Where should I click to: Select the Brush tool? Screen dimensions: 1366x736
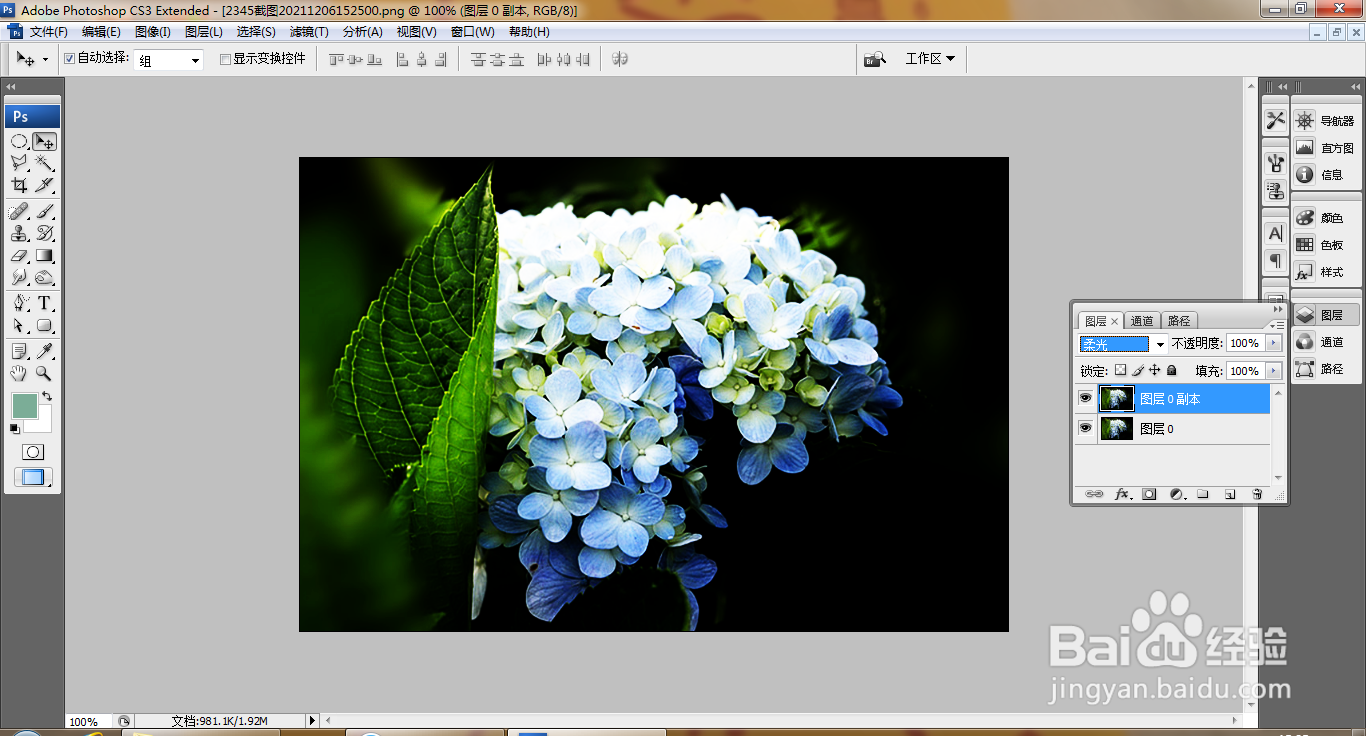point(44,212)
